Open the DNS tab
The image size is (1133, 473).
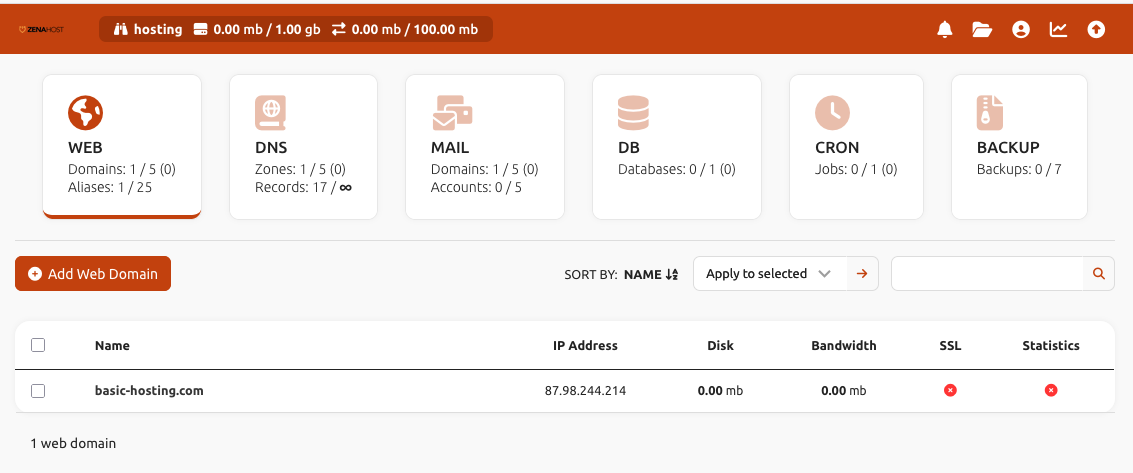(303, 146)
